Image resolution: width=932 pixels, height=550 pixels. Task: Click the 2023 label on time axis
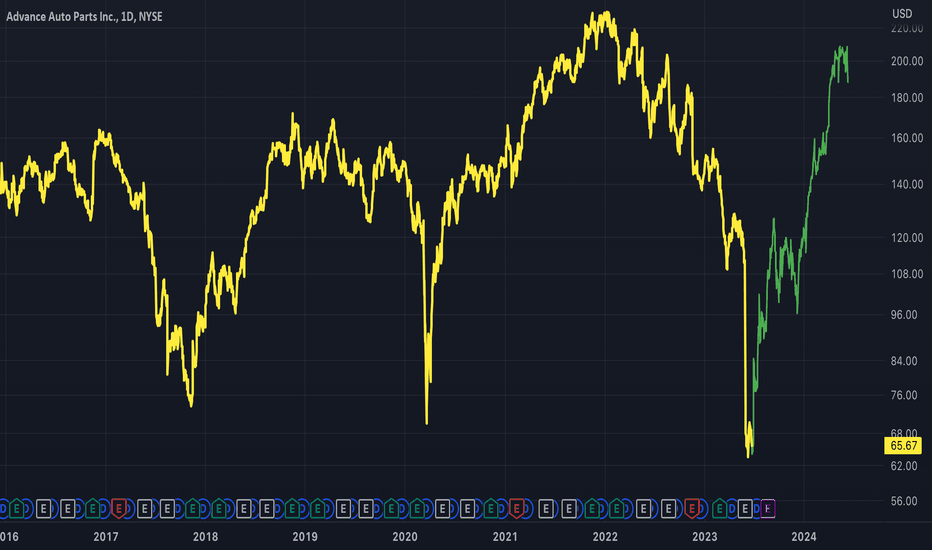coord(705,537)
